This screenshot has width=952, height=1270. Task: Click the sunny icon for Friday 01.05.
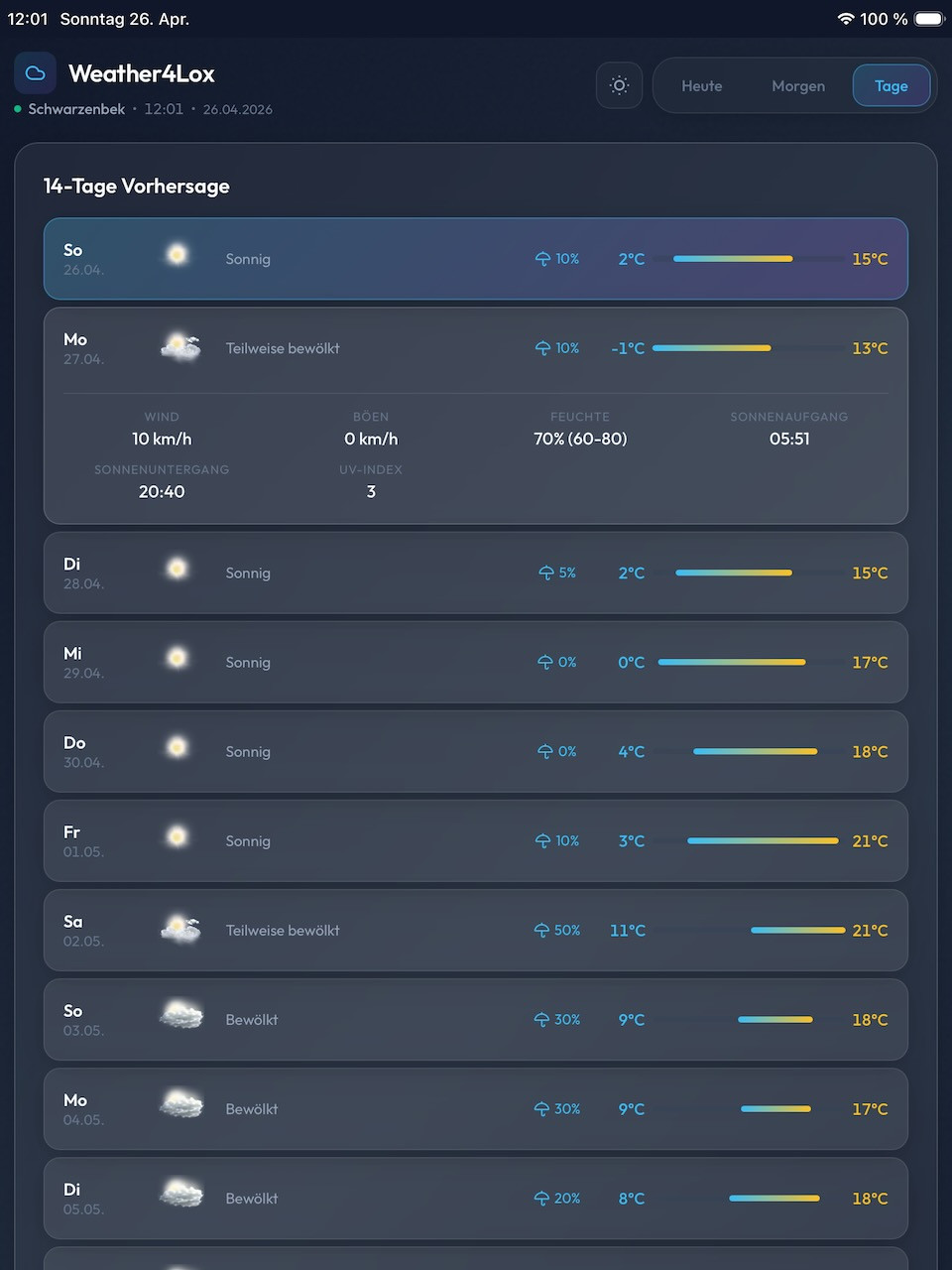point(178,838)
